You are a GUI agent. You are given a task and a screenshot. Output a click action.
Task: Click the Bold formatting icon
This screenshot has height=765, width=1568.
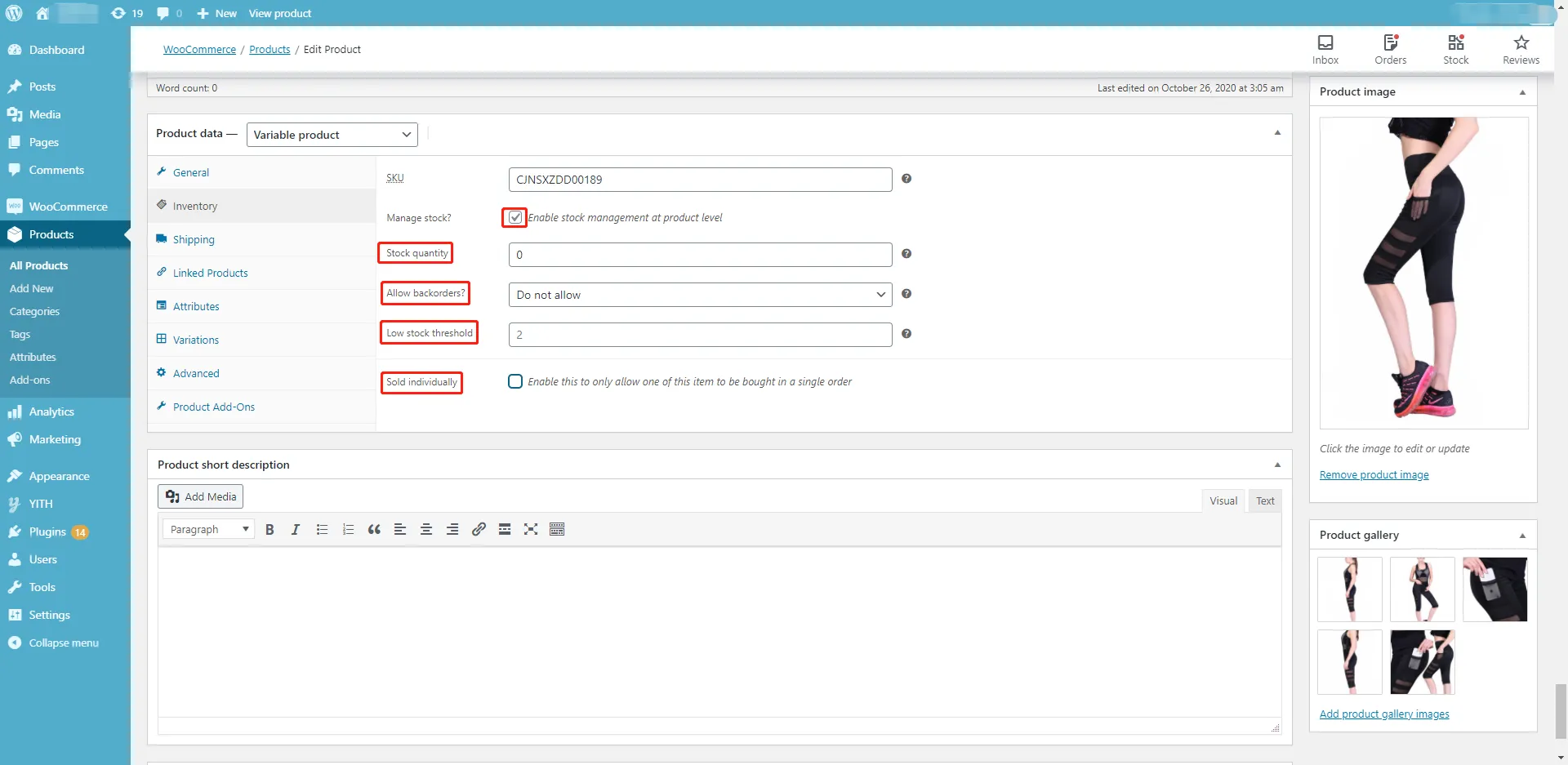[269, 530]
